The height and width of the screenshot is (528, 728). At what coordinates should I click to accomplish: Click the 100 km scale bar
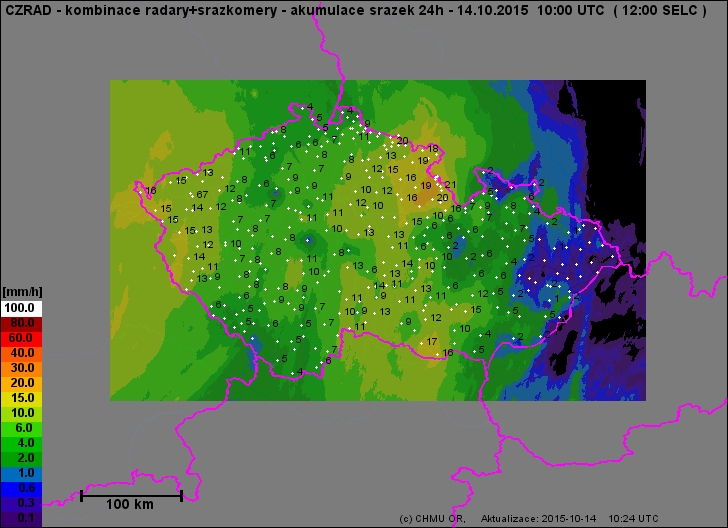pos(131,495)
